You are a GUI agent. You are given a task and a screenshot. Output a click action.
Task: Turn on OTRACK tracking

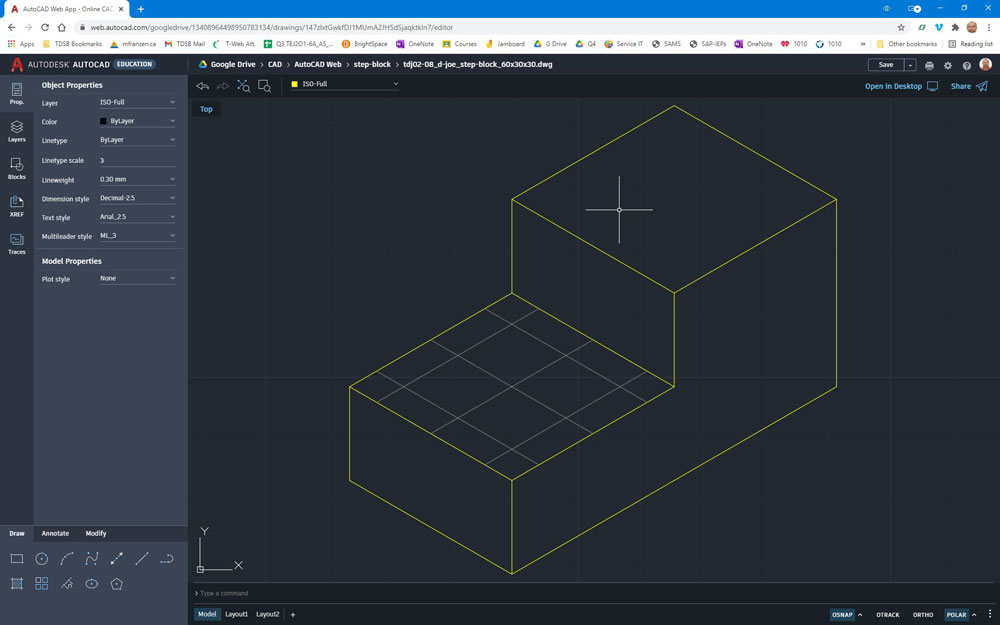click(x=887, y=615)
